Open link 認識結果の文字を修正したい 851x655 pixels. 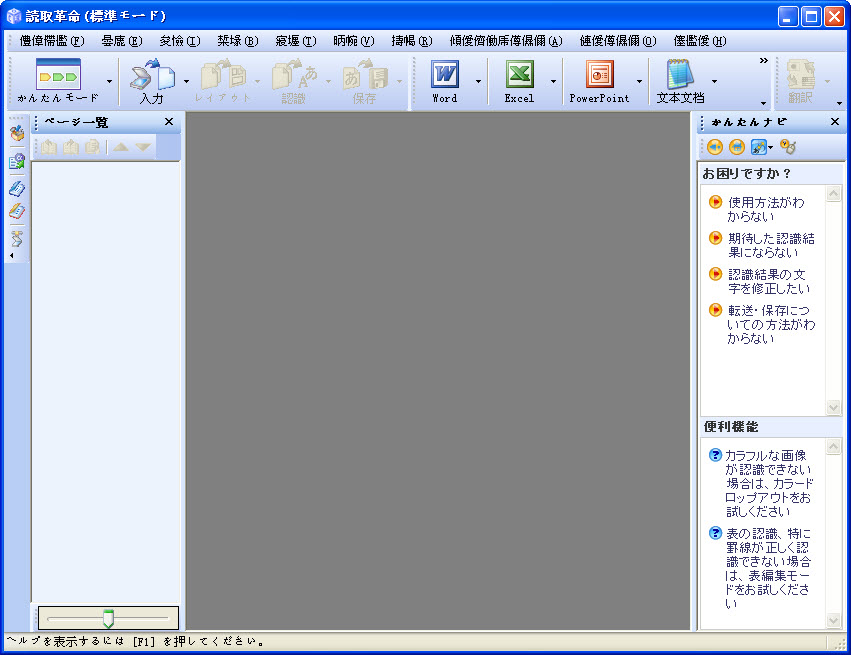[x=769, y=281]
